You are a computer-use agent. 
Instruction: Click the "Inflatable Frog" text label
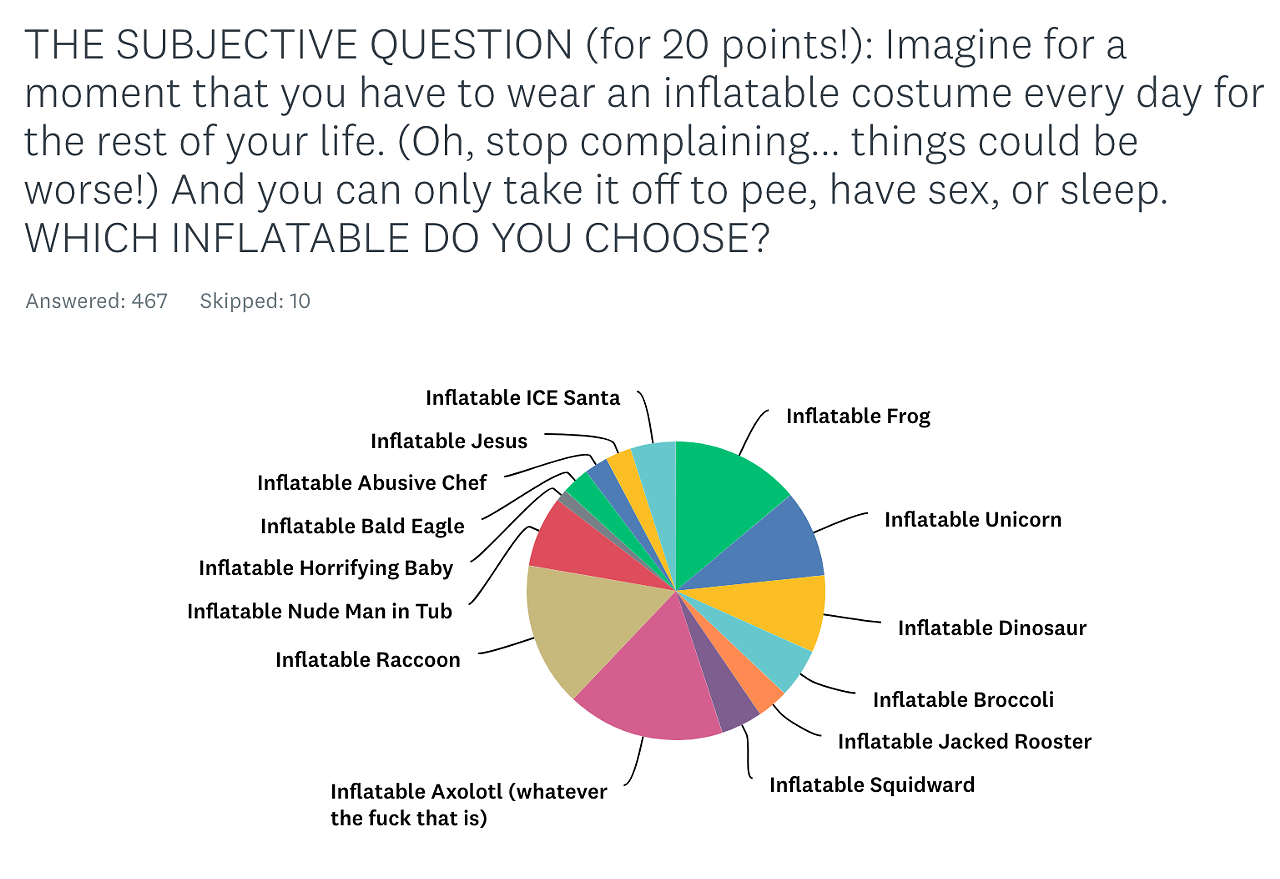[x=858, y=416]
